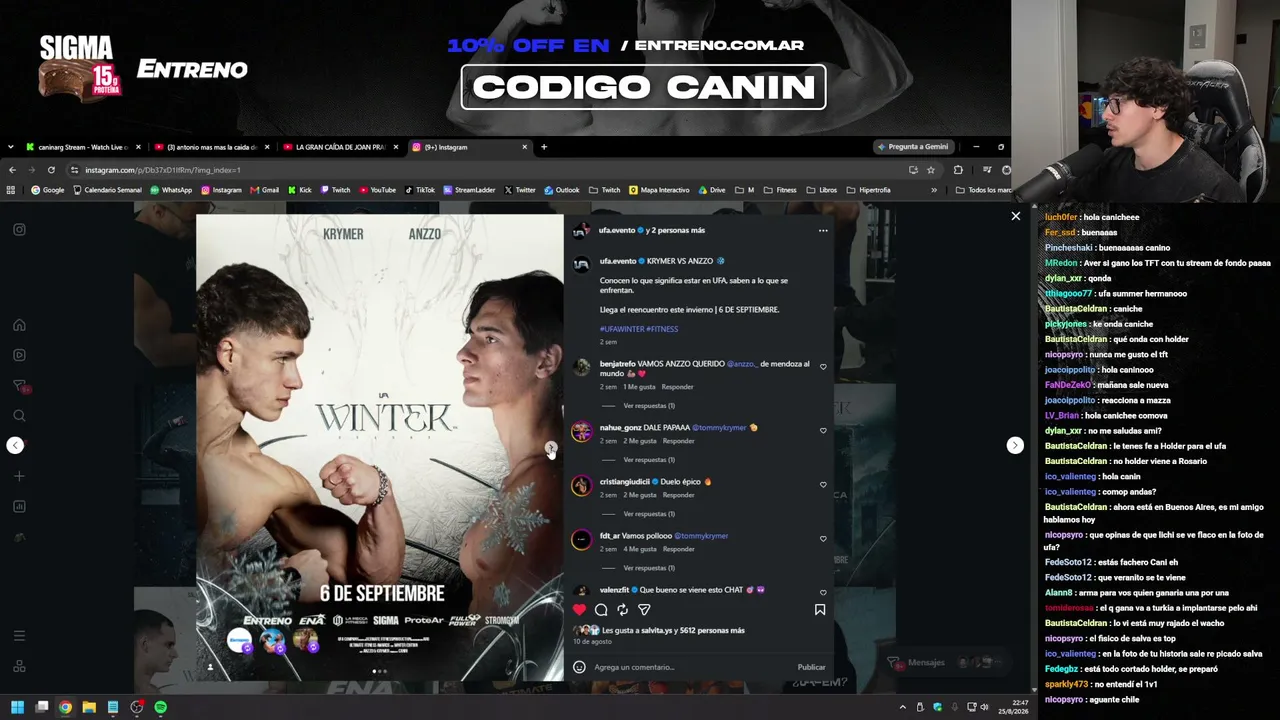This screenshot has height=720, width=1280.
Task: Like fdt_ar's comment
Action: pos(823,539)
